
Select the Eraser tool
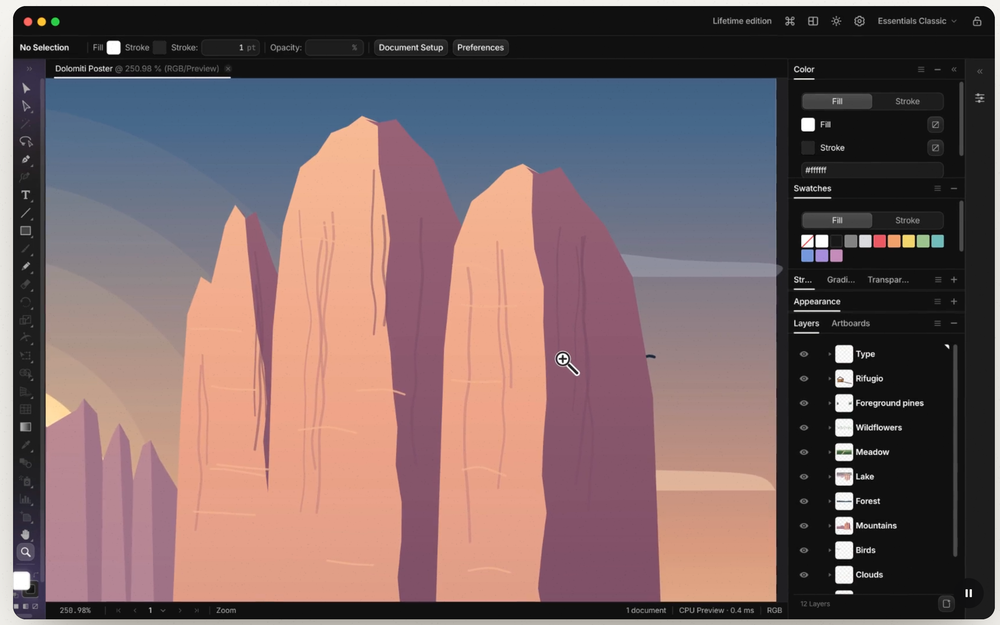click(26, 284)
